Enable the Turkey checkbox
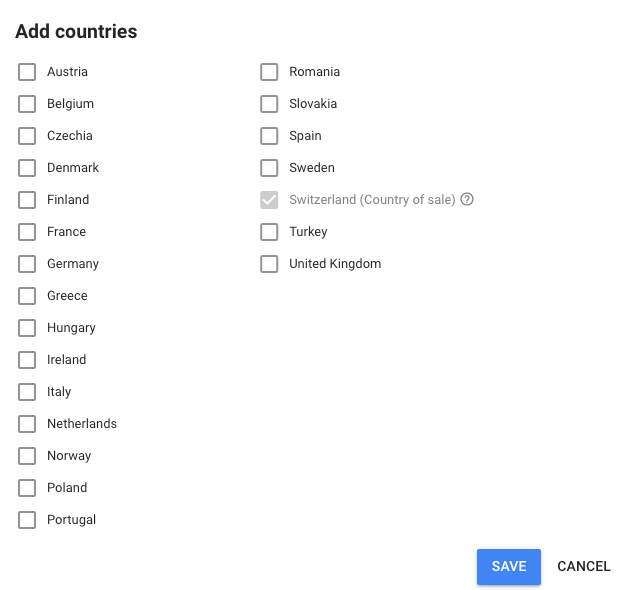This screenshot has height=590, width=622. tap(269, 232)
